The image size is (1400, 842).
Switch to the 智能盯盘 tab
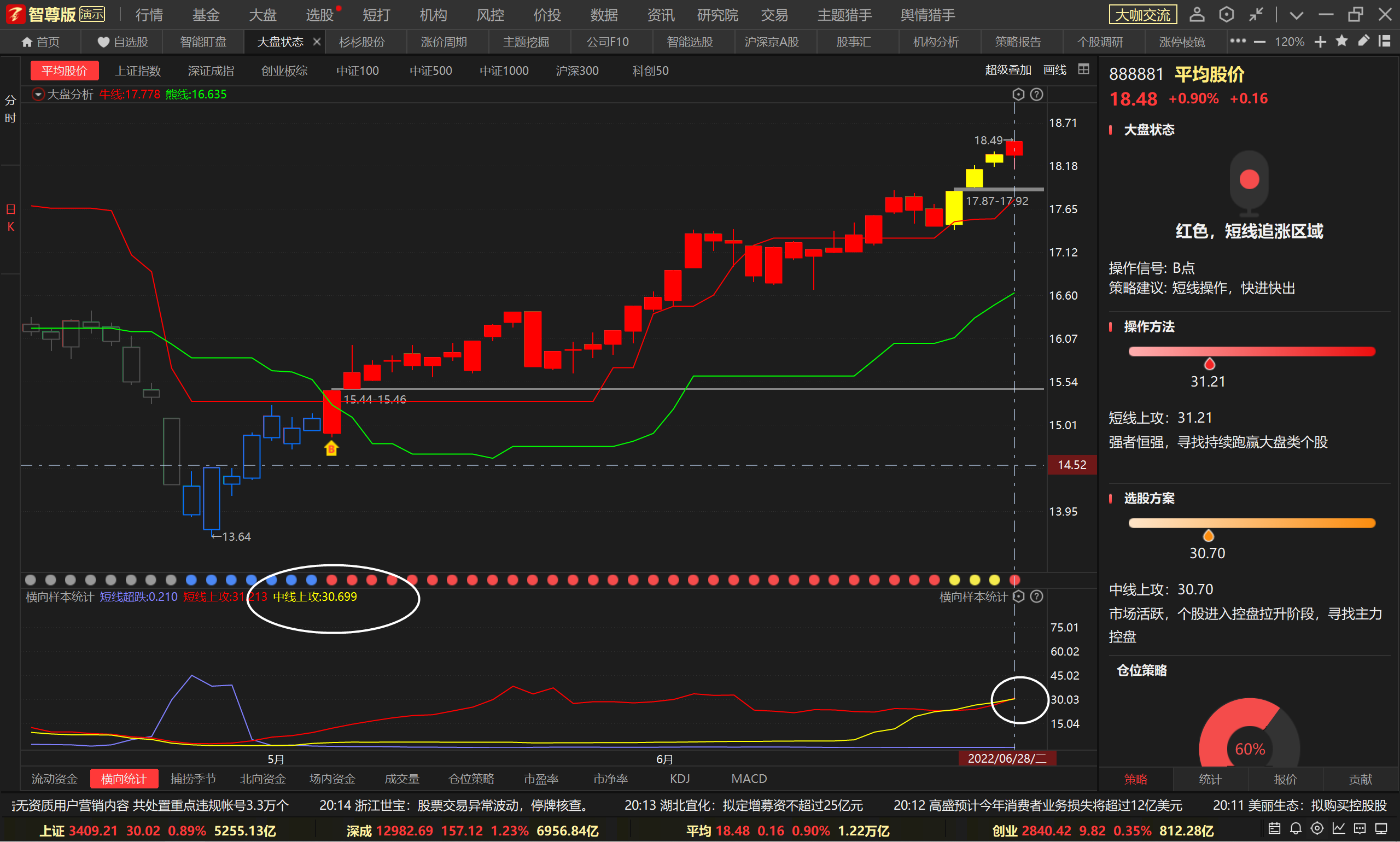[203, 42]
